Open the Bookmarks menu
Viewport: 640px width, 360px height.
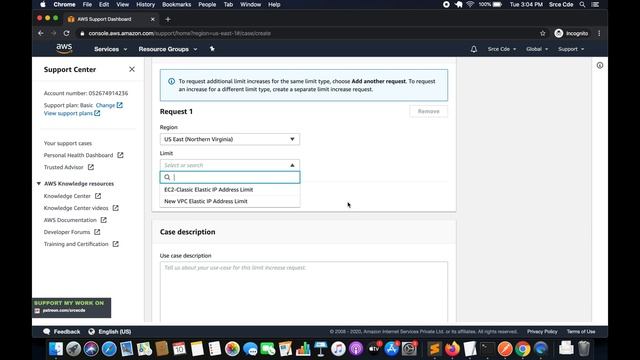point(176,4)
